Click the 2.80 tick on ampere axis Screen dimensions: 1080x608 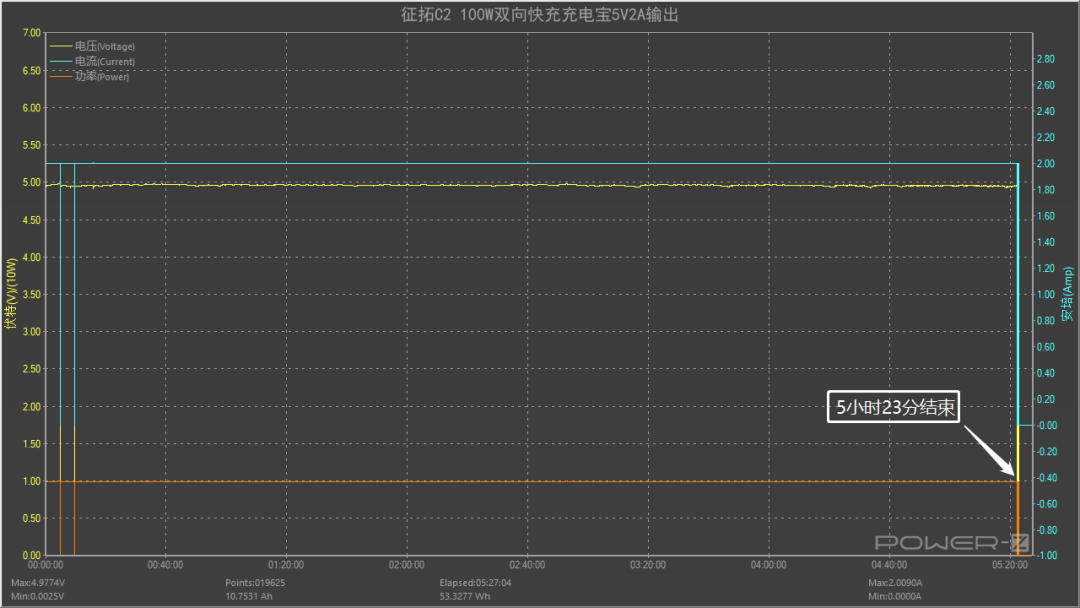pos(1046,59)
